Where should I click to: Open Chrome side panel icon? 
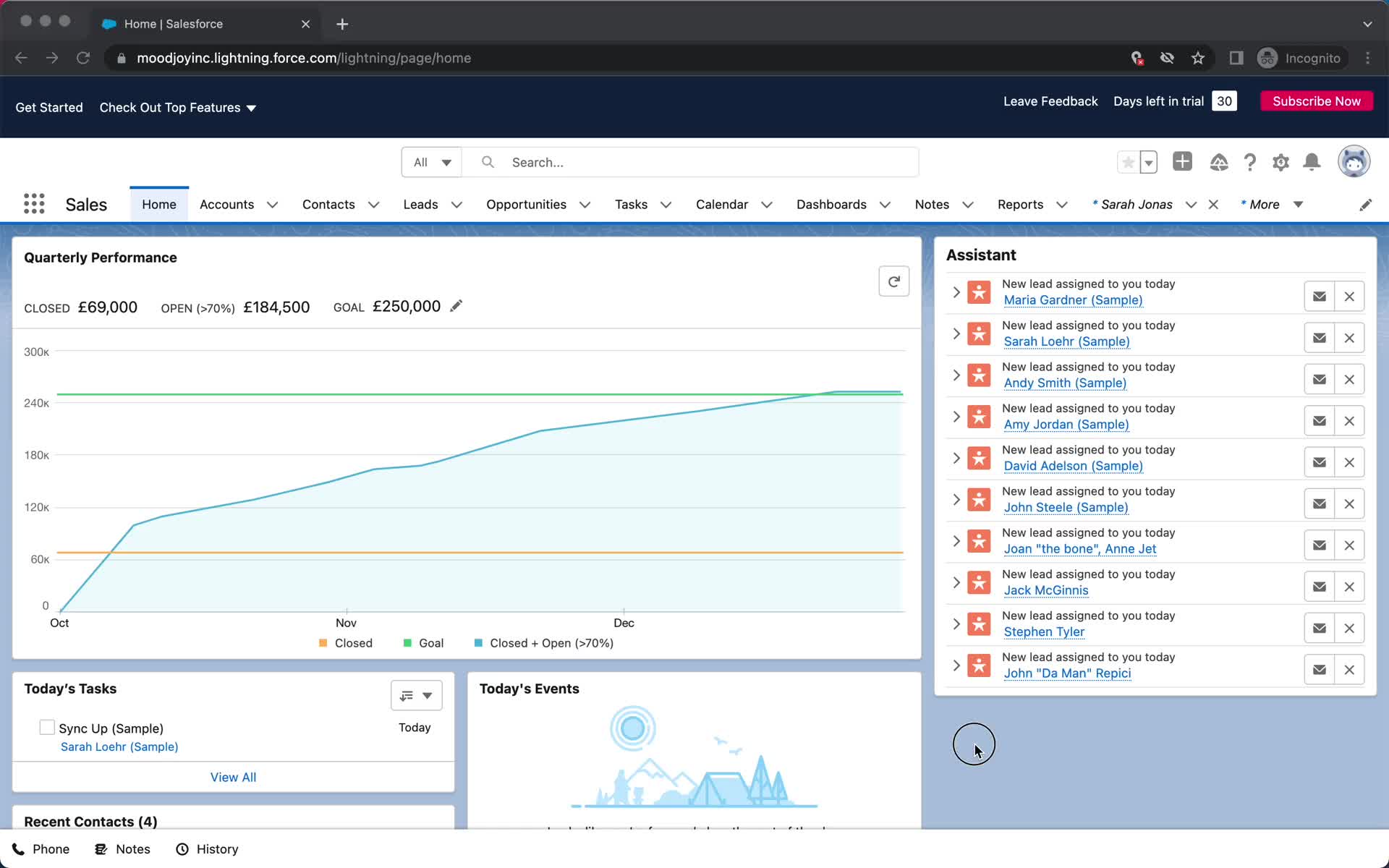coord(1236,58)
